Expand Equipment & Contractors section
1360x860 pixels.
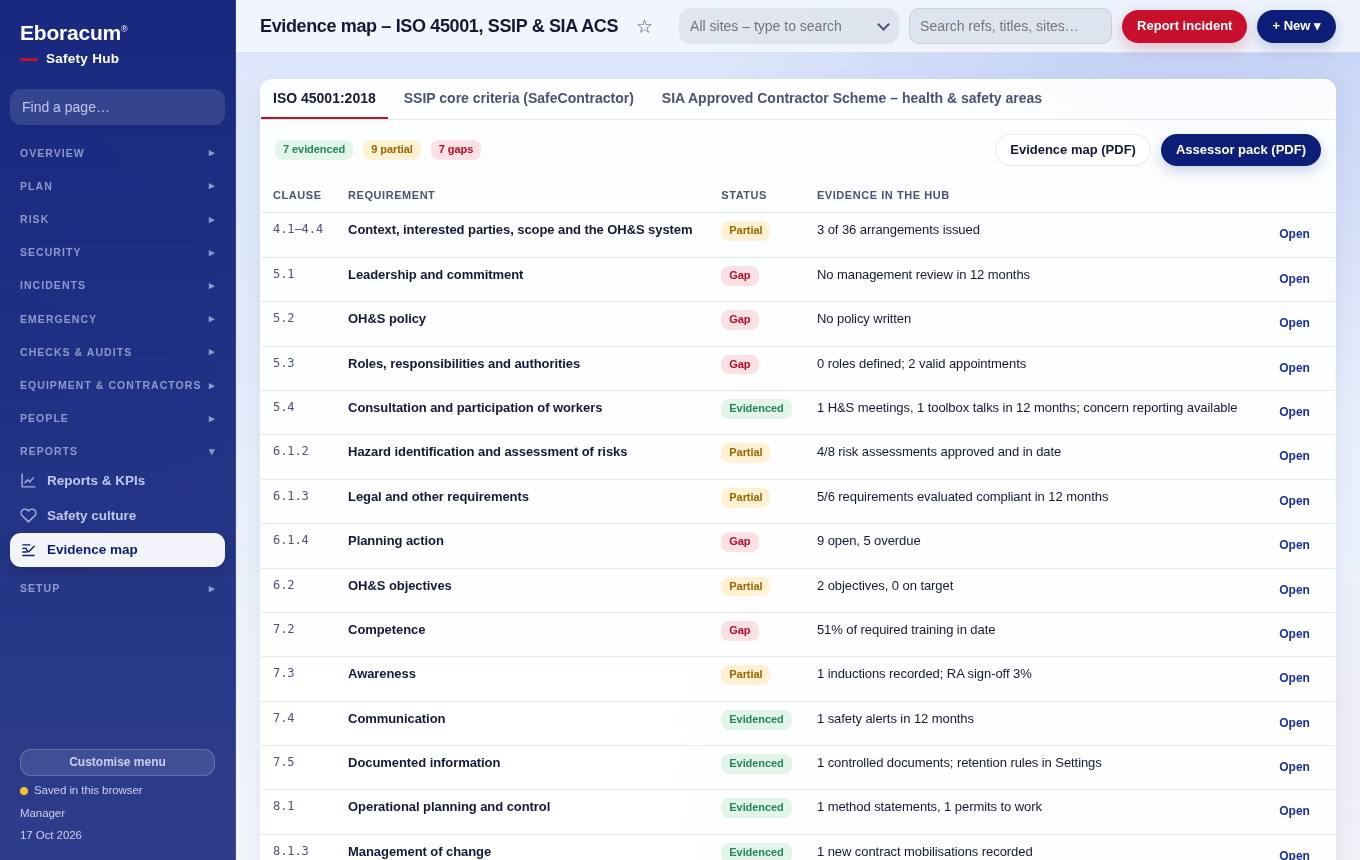(x=117, y=385)
